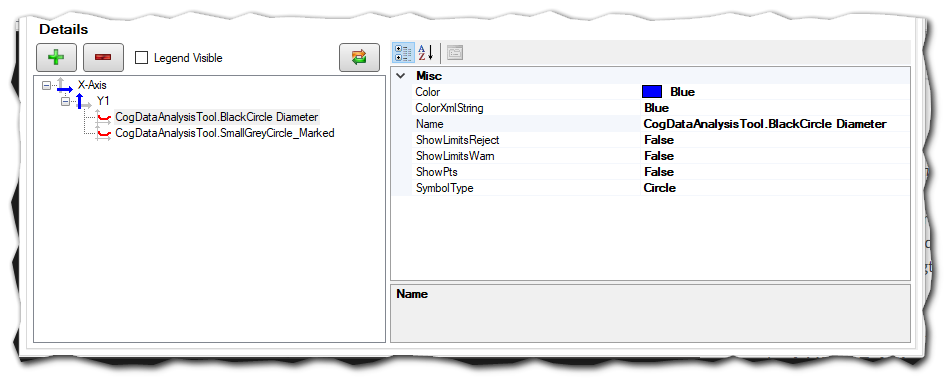Image resolution: width=951 pixels, height=384 pixels.
Task: Click the ShowPts False value
Action: point(659,172)
